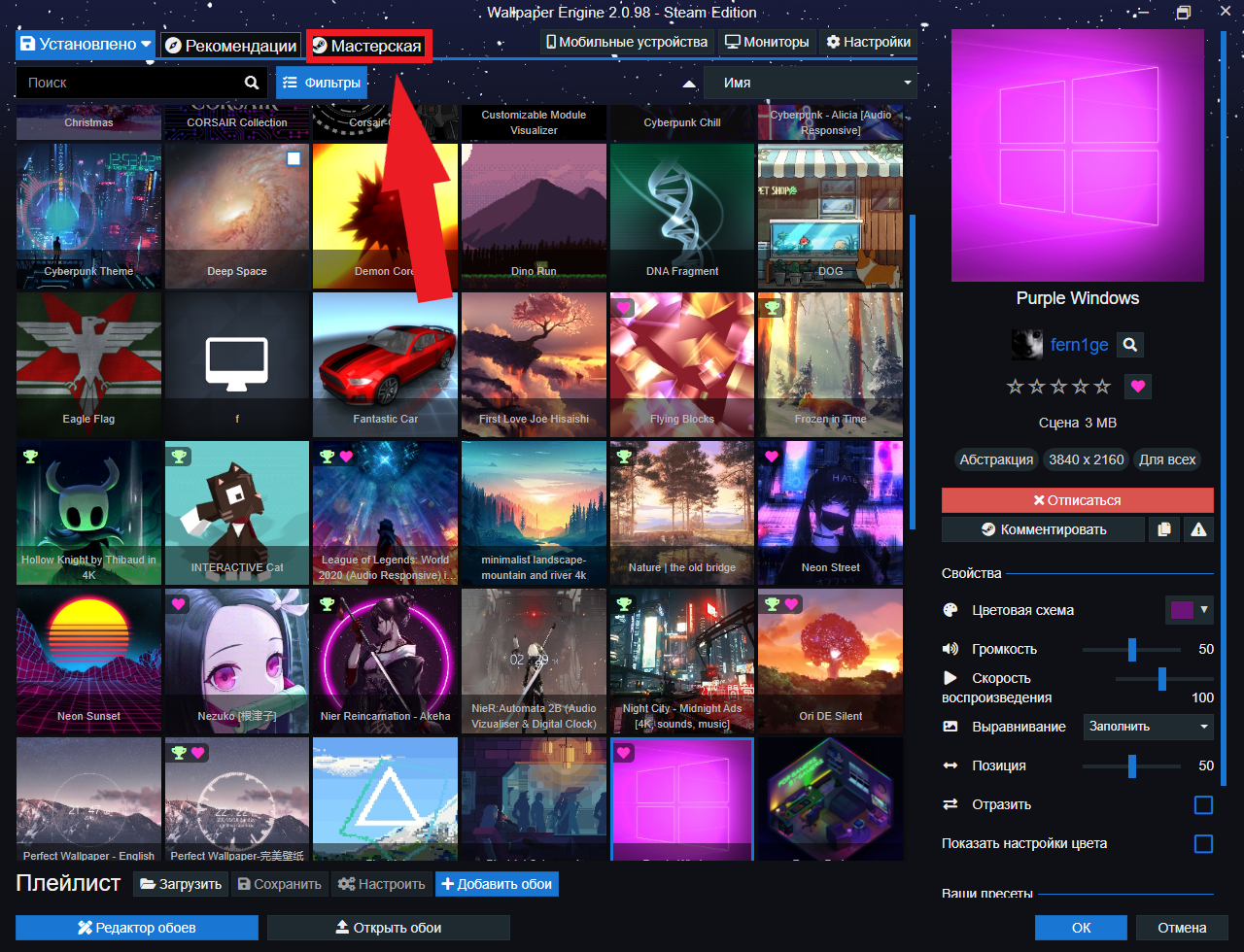Report wallpaper using the warning triangle icon
The image size is (1244, 952).
[x=1198, y=529]
